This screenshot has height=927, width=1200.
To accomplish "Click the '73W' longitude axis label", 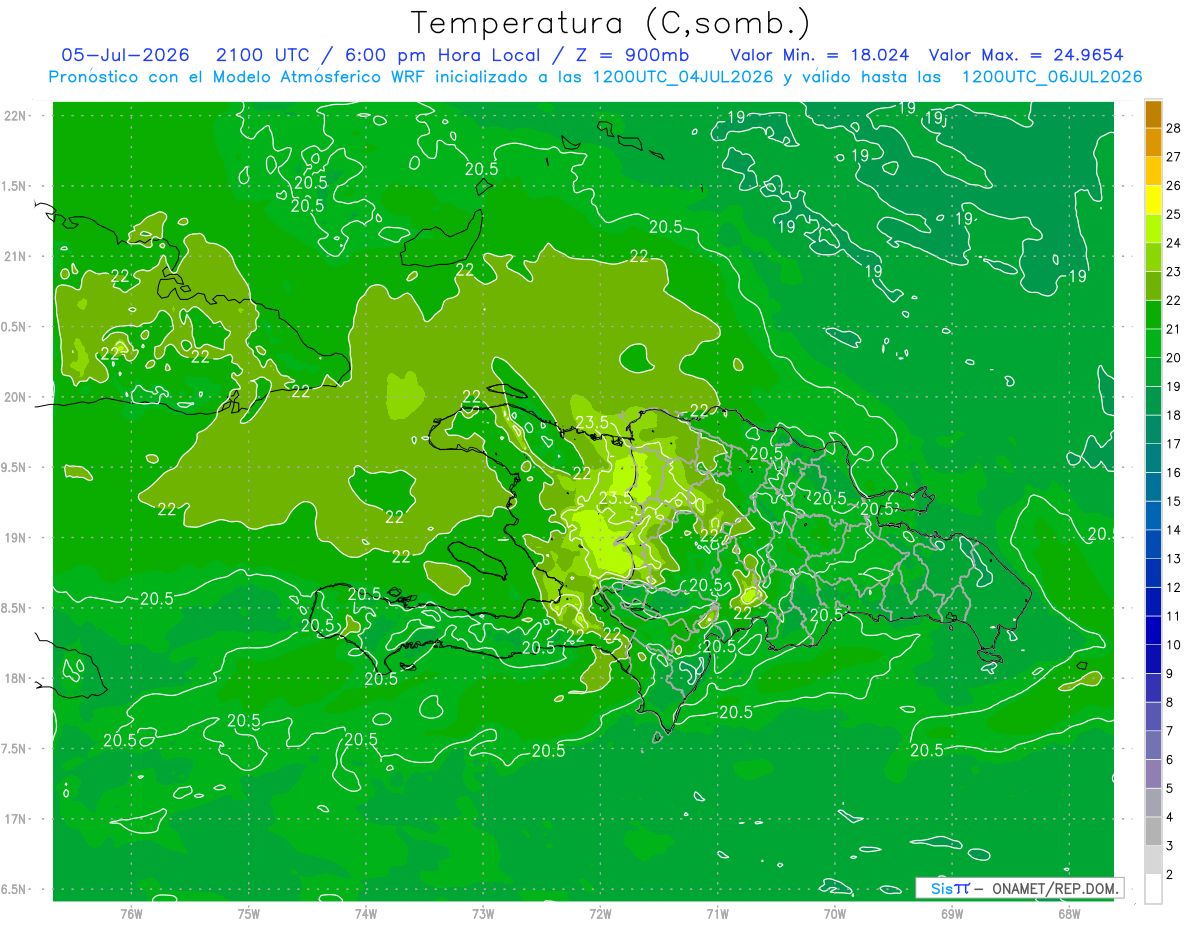I will tap(483, 913).
